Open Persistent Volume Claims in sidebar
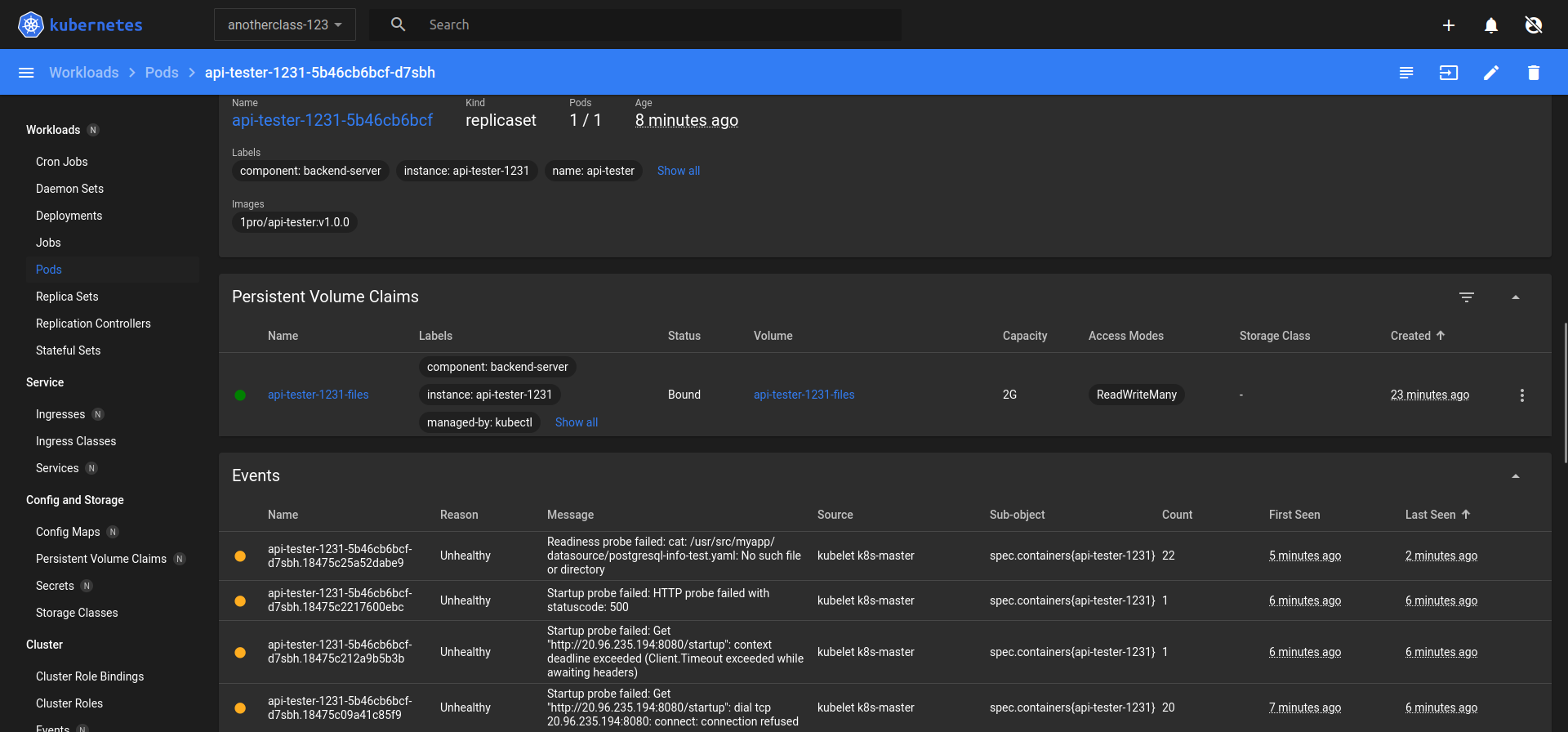The width and height of the screenshot is (1568, 732). (x=101, y=559)
